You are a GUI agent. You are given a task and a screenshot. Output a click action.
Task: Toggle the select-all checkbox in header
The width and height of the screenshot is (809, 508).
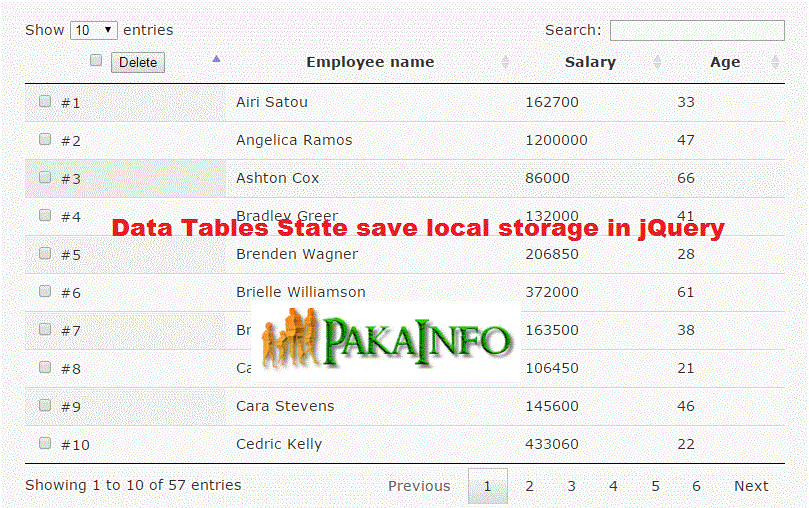coord(96,60)
